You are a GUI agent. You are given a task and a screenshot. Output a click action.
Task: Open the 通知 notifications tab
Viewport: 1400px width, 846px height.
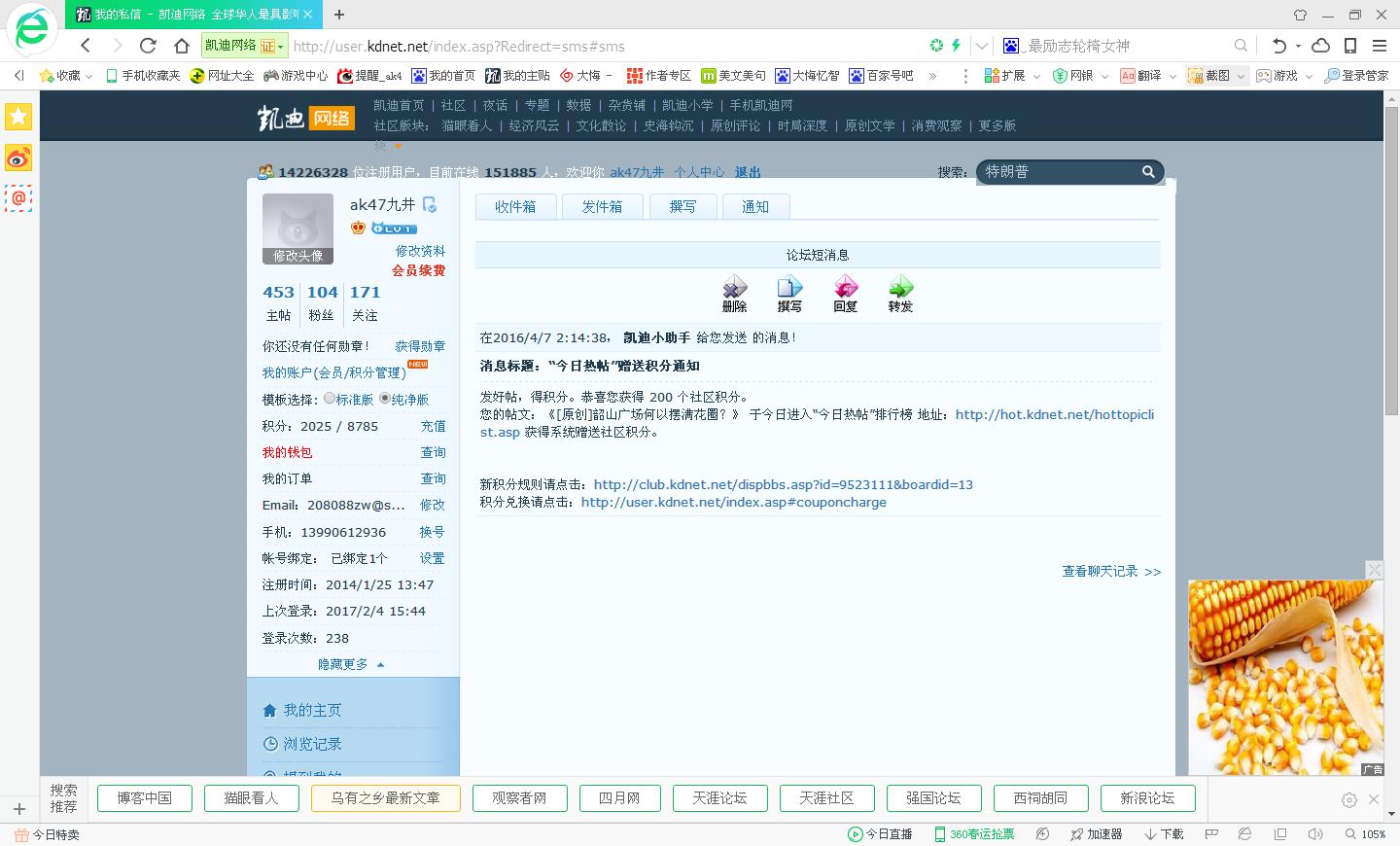point(755,206)
